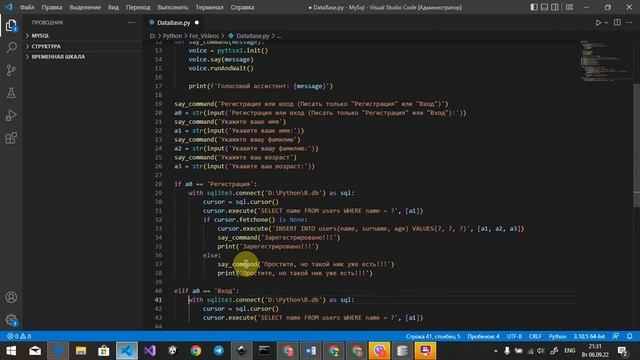Click For_Videos breadcrumb folder

pos(204,36)
